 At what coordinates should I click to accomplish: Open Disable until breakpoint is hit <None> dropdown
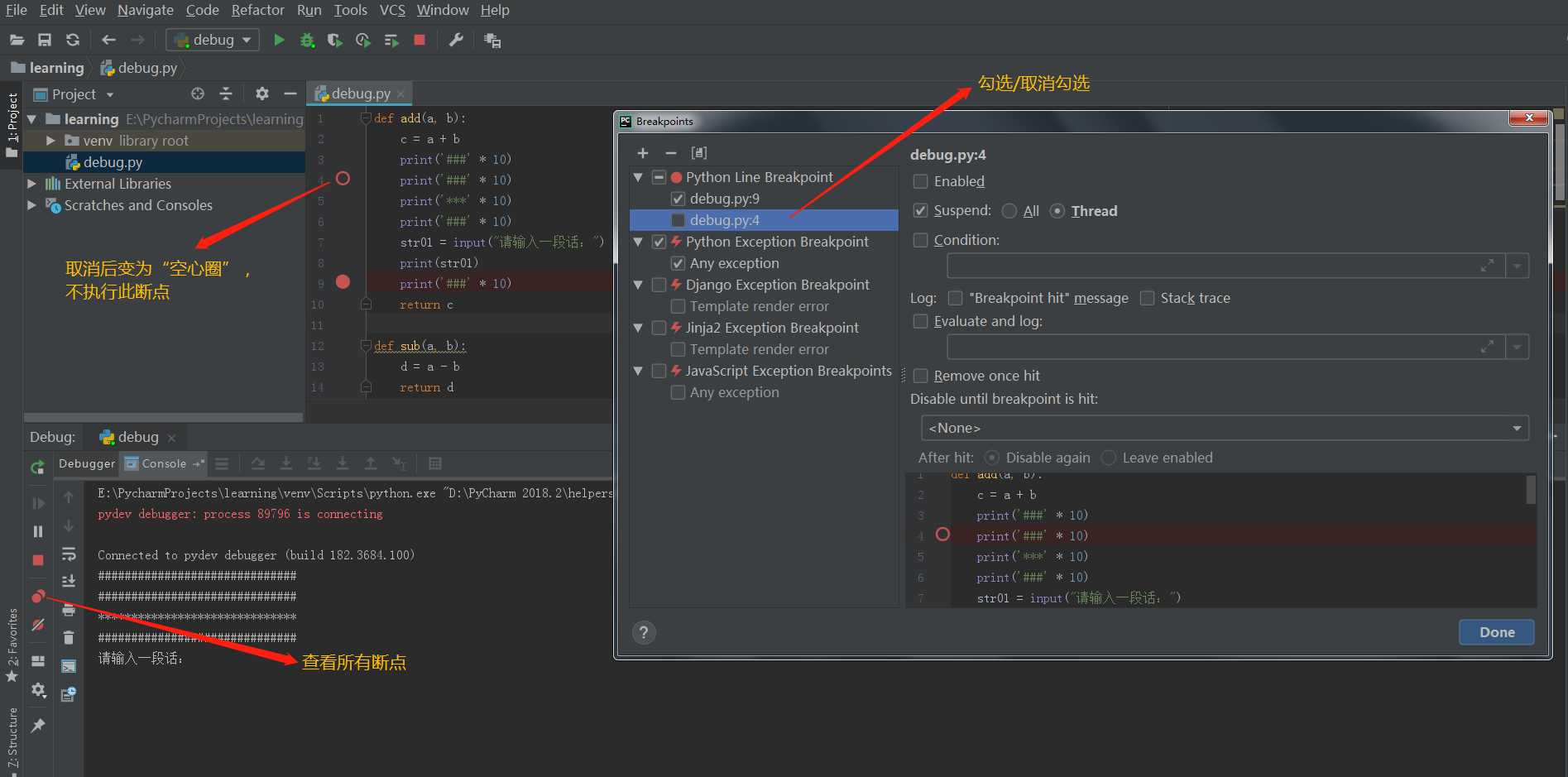[x=1225, y=428]
